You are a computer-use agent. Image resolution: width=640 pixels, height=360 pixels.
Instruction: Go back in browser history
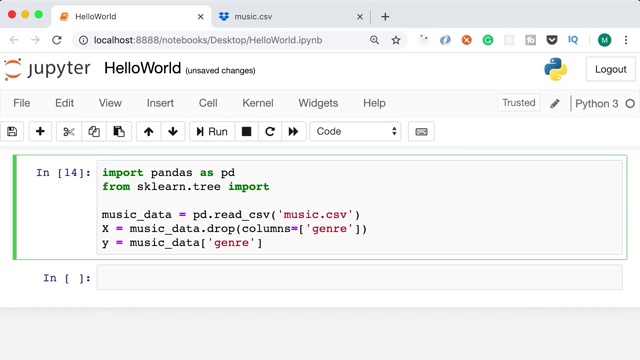pyautogui.click(x=14, y=40)
